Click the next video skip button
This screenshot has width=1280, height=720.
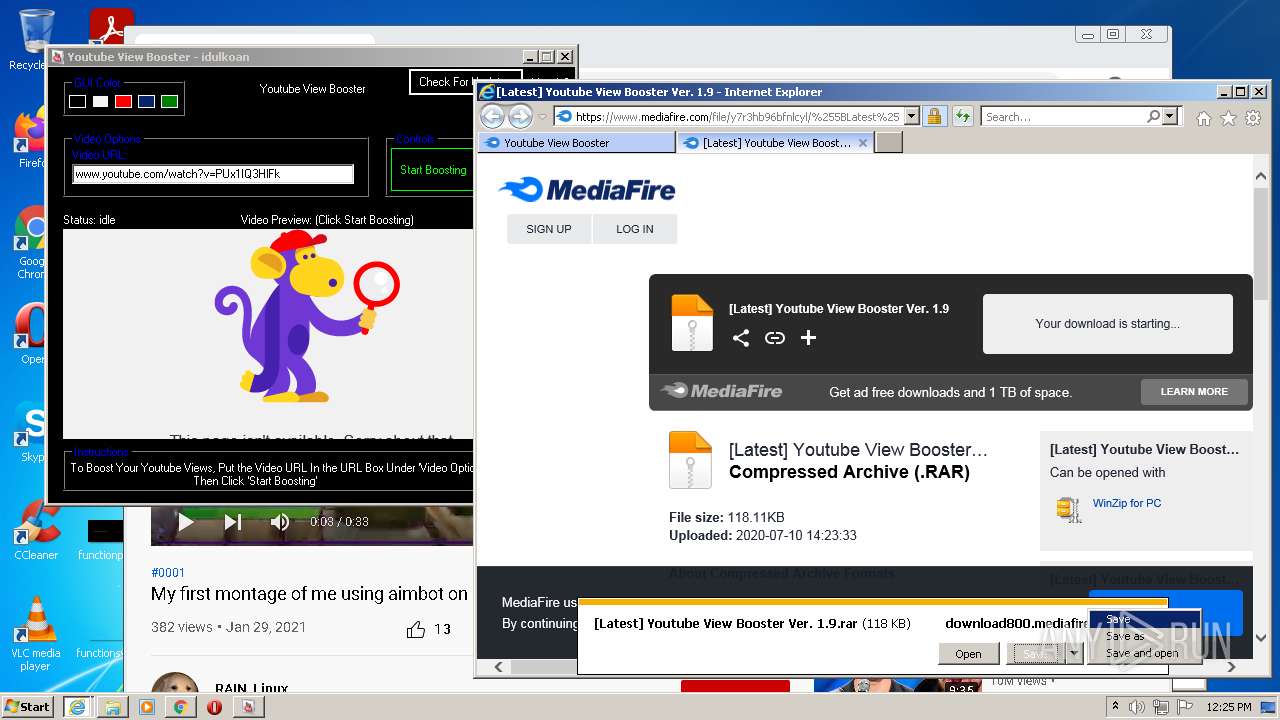pyautogui.click(x=233, y=521)
